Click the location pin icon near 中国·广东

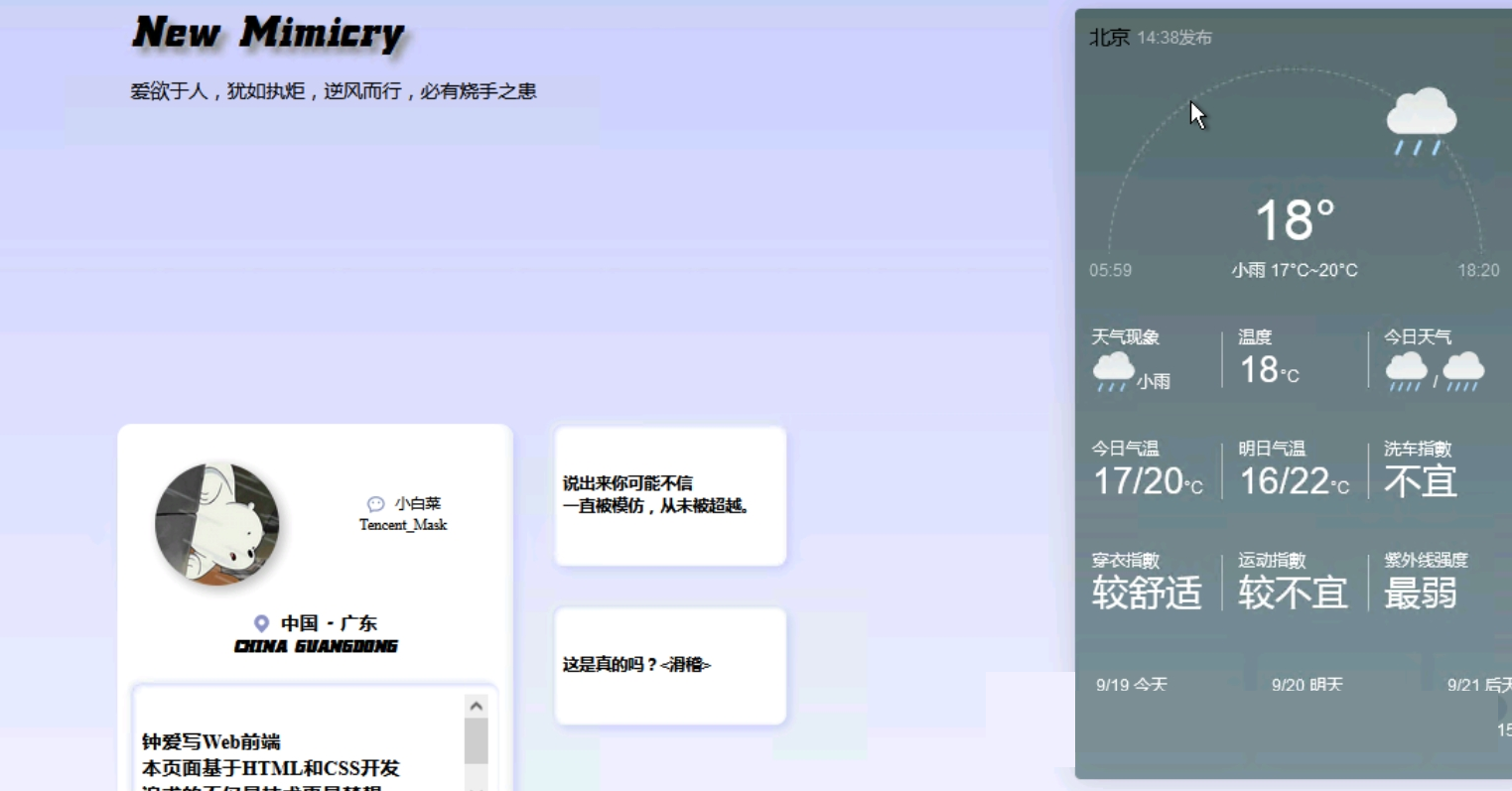261,623
